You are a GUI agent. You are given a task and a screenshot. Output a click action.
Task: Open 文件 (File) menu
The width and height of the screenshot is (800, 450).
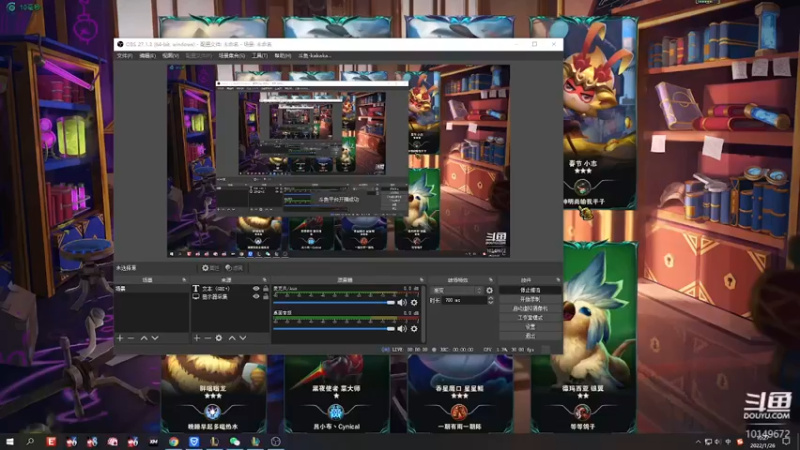(x=124, y=56)
